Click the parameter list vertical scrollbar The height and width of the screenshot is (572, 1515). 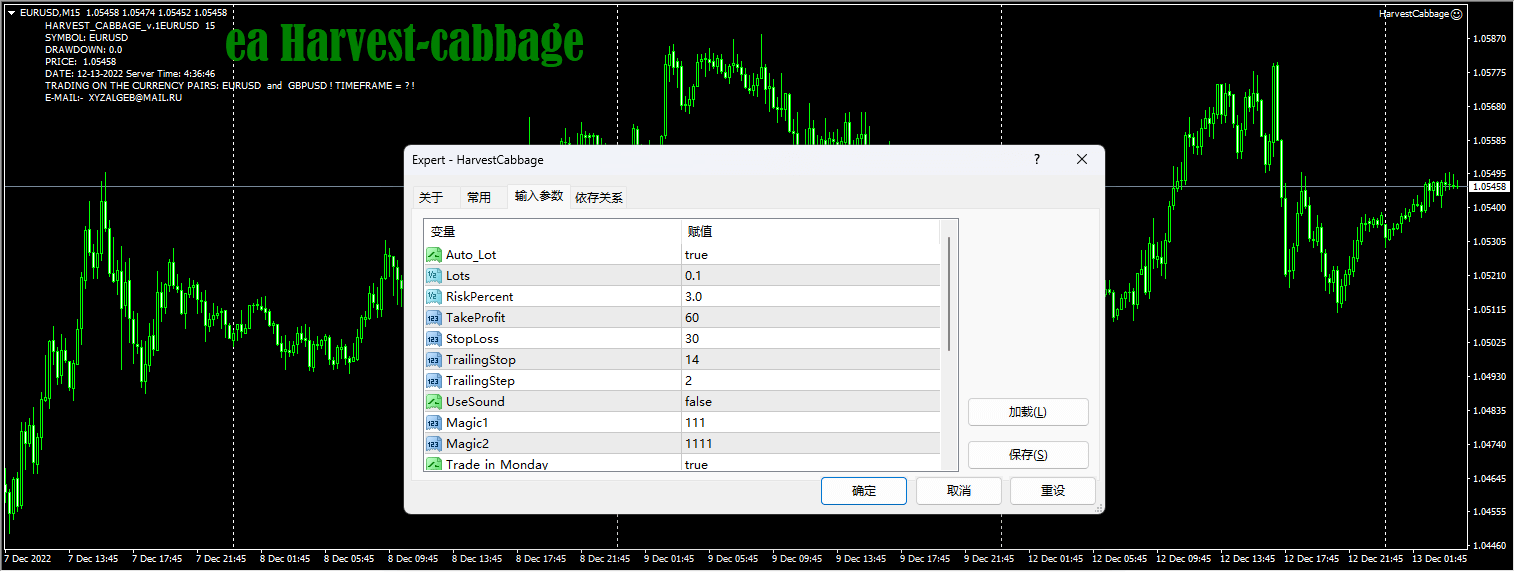coord(949,295)
